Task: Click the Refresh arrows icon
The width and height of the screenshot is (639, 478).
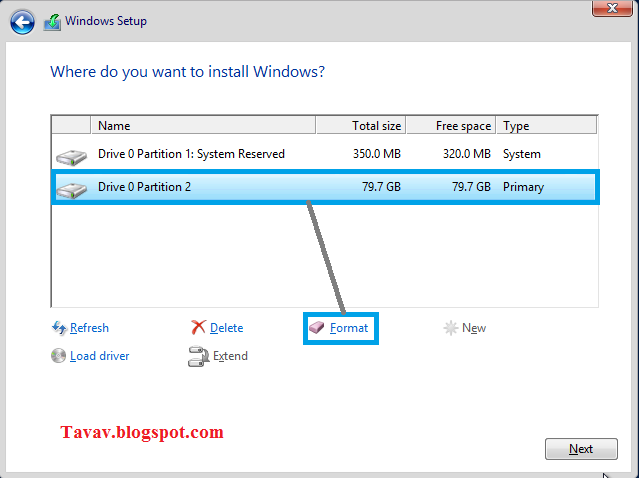Action: click(x=59, y=328)
